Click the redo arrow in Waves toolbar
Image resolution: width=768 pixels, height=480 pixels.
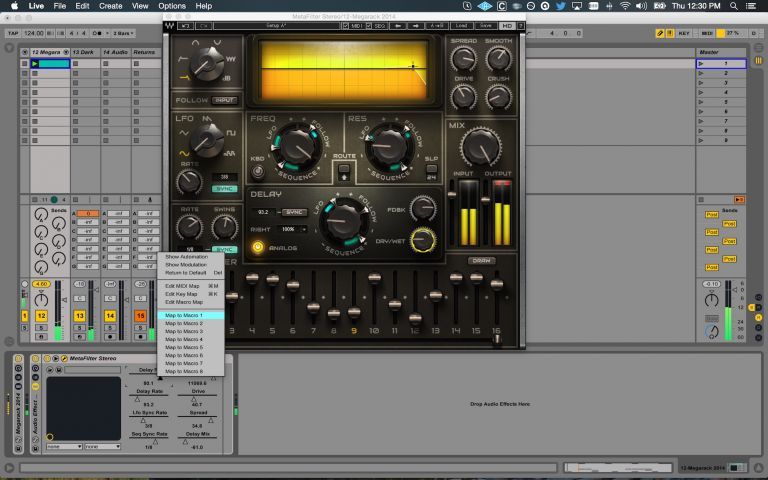coord(204,25)
